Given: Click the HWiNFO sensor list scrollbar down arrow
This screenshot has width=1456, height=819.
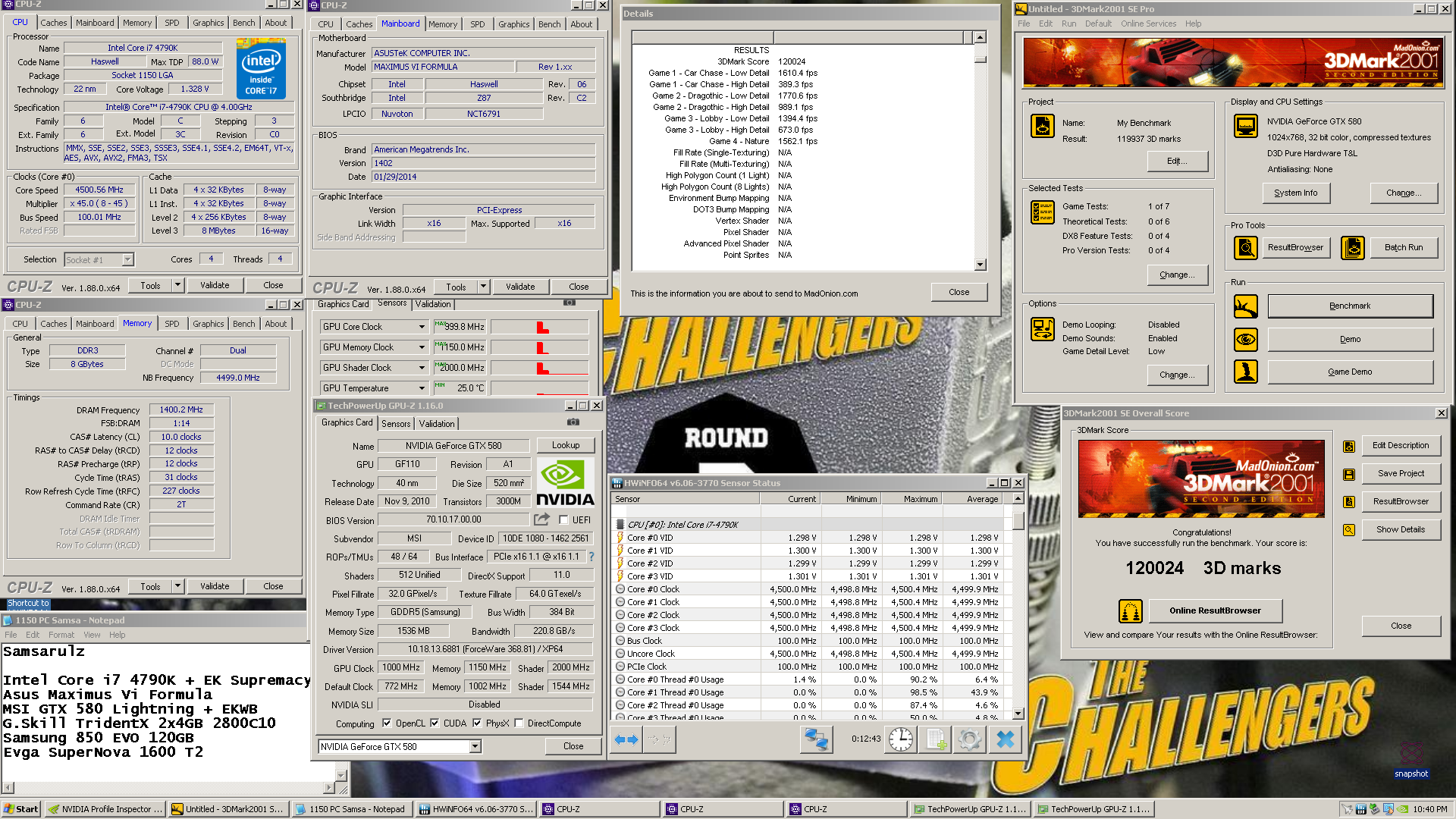Looking at the screenshot, I should tap(1018, 714).
